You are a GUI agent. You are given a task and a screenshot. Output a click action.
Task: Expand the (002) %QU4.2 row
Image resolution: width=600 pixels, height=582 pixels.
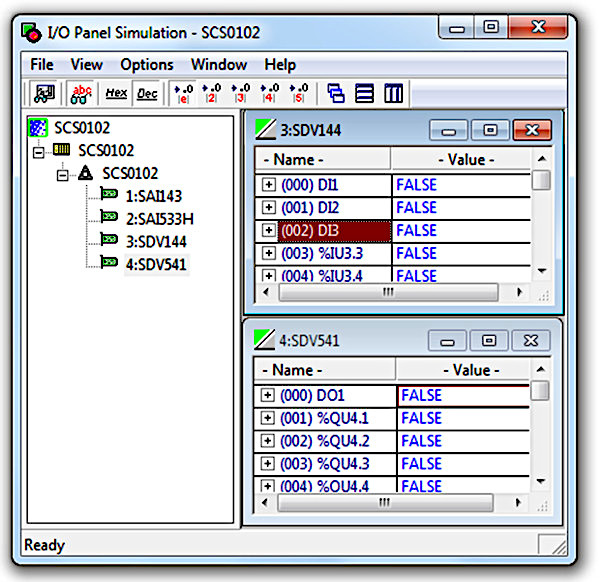267,441
